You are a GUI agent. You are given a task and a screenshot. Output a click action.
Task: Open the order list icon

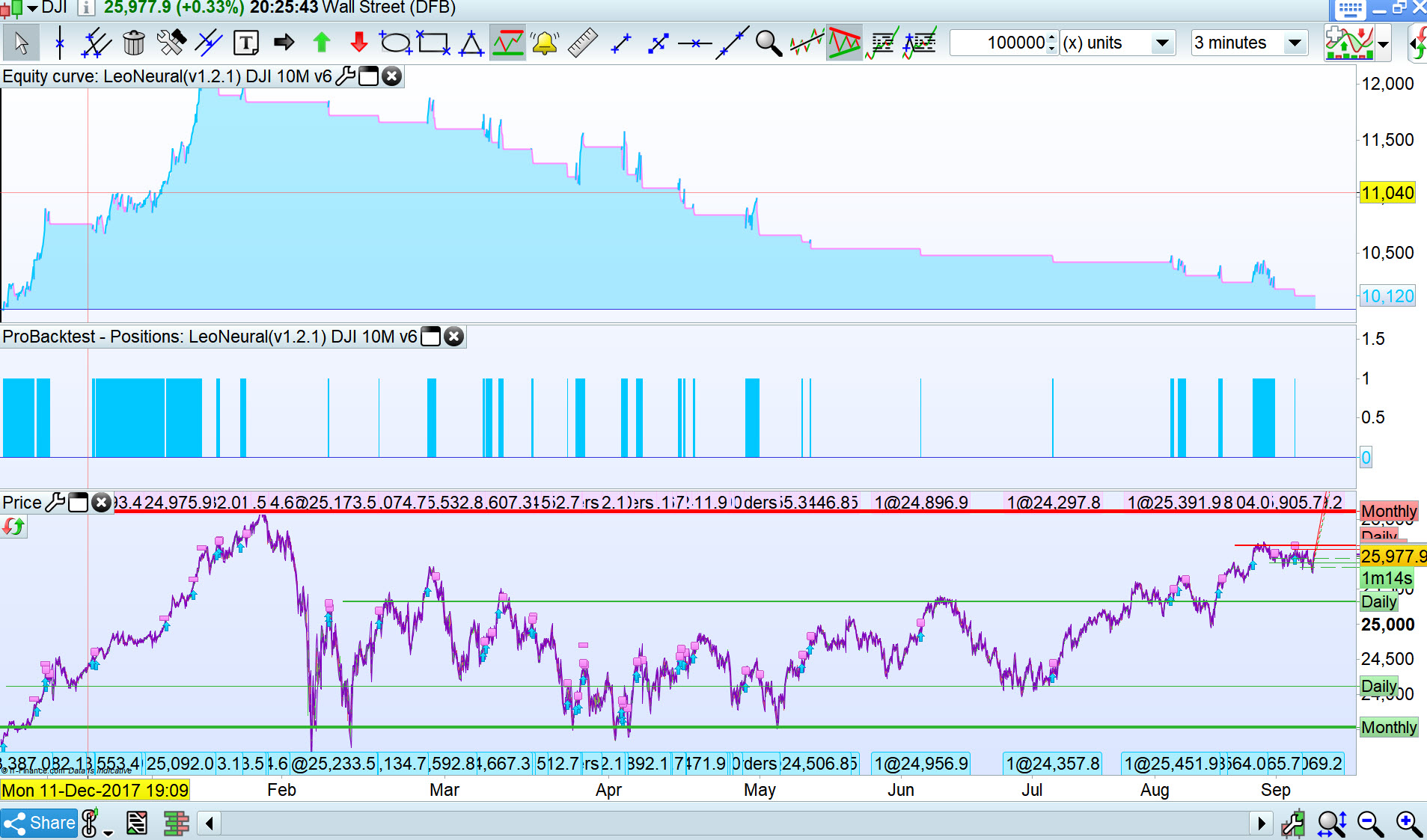(x=137, y=824)
